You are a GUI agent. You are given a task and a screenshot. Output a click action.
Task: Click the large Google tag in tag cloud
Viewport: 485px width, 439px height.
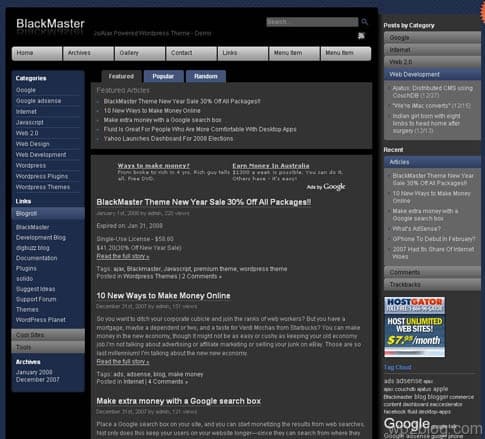[407, 424]
